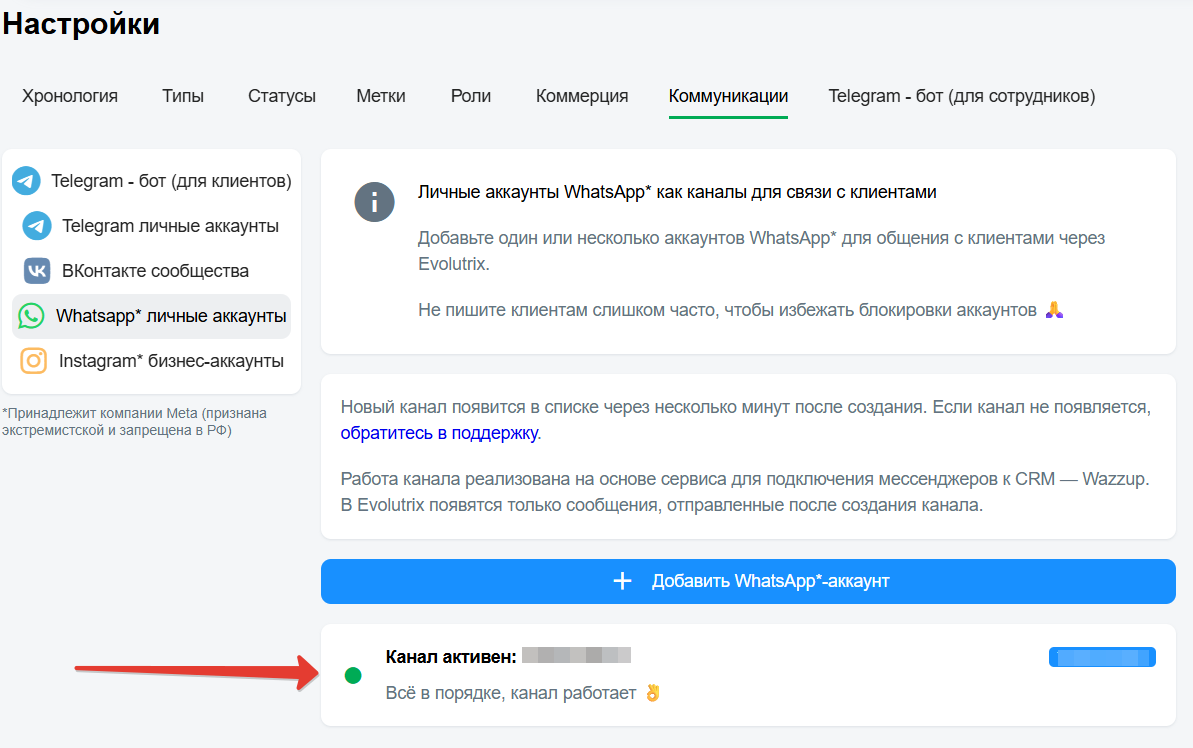The width and height of the screenshot is (1193, 748).
Task: Select Telegram - бот (для клиентов) label
Action: [x=171, y=181]
